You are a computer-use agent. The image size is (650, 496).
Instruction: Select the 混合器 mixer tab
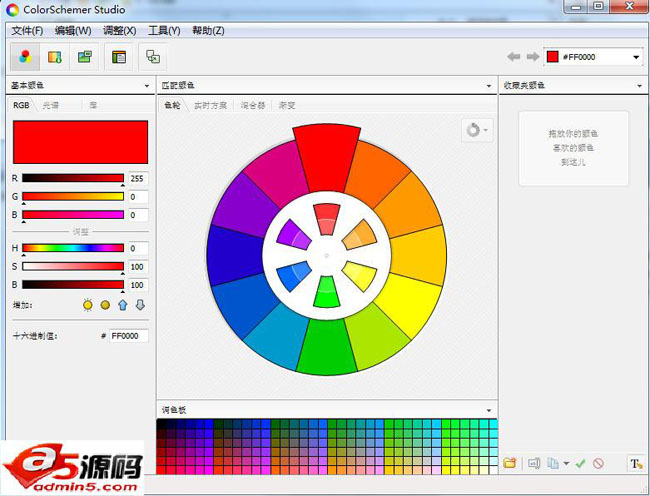253,105
